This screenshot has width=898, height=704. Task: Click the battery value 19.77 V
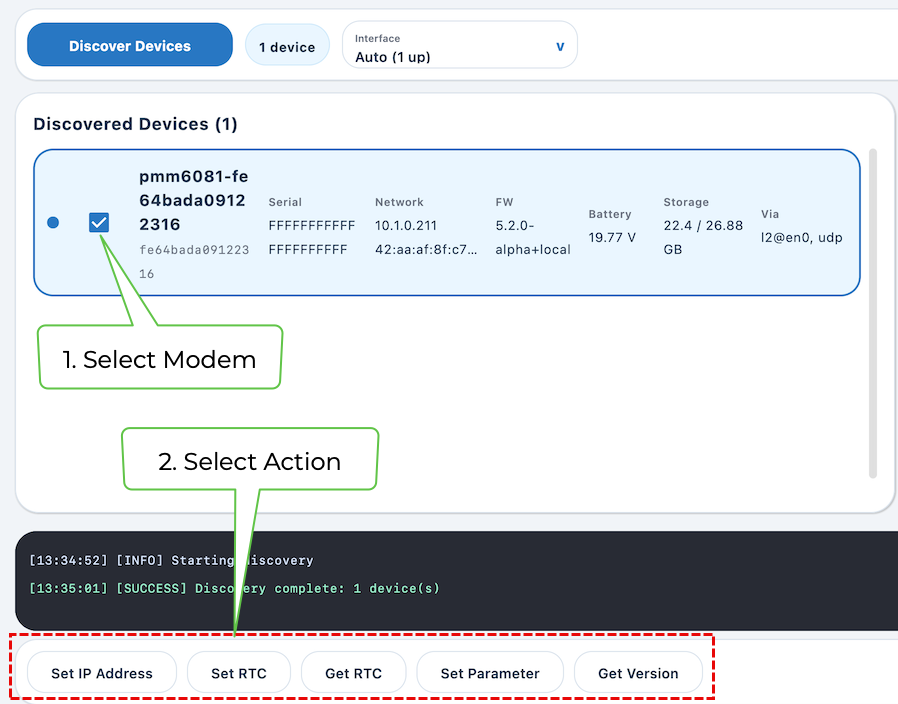coord(612,238)
